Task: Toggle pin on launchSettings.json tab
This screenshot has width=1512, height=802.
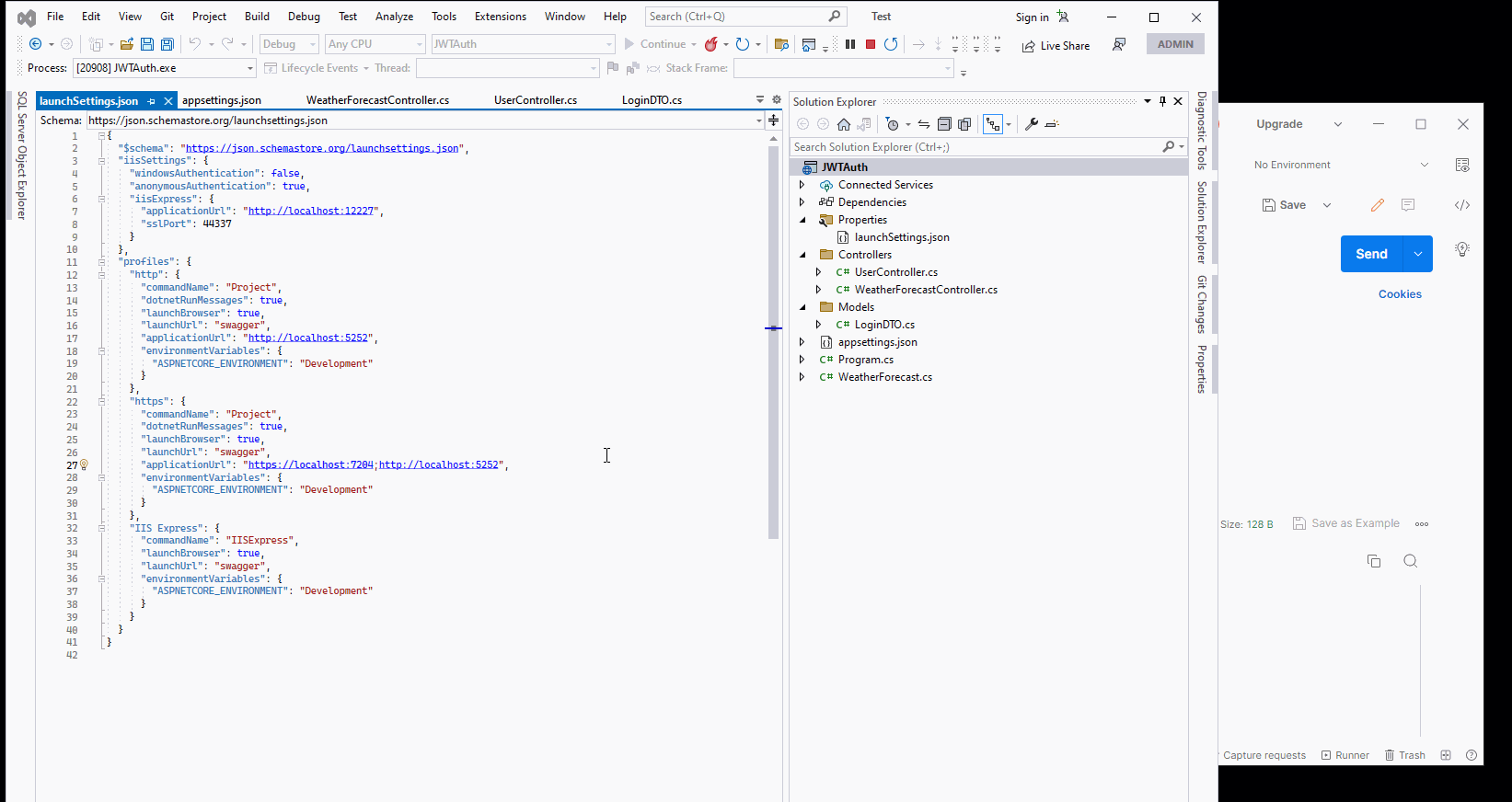Action: coord(152,101)
